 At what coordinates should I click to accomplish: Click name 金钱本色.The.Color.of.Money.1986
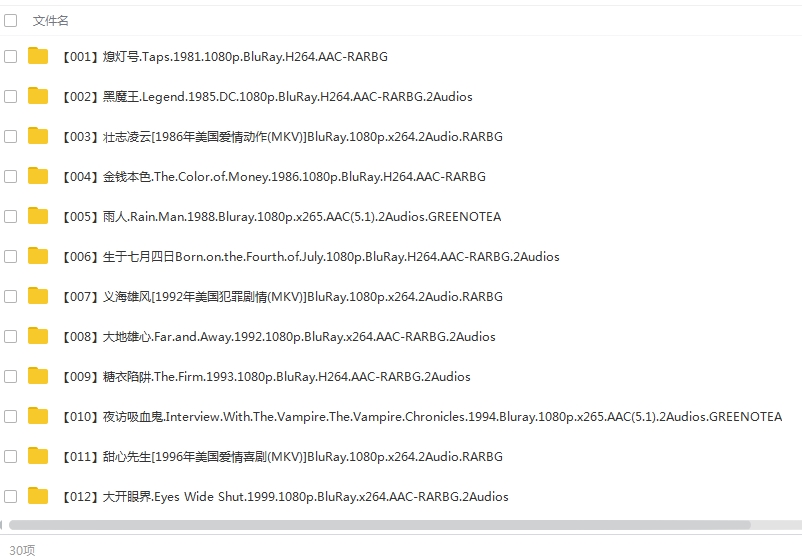(x=274, y=176)
